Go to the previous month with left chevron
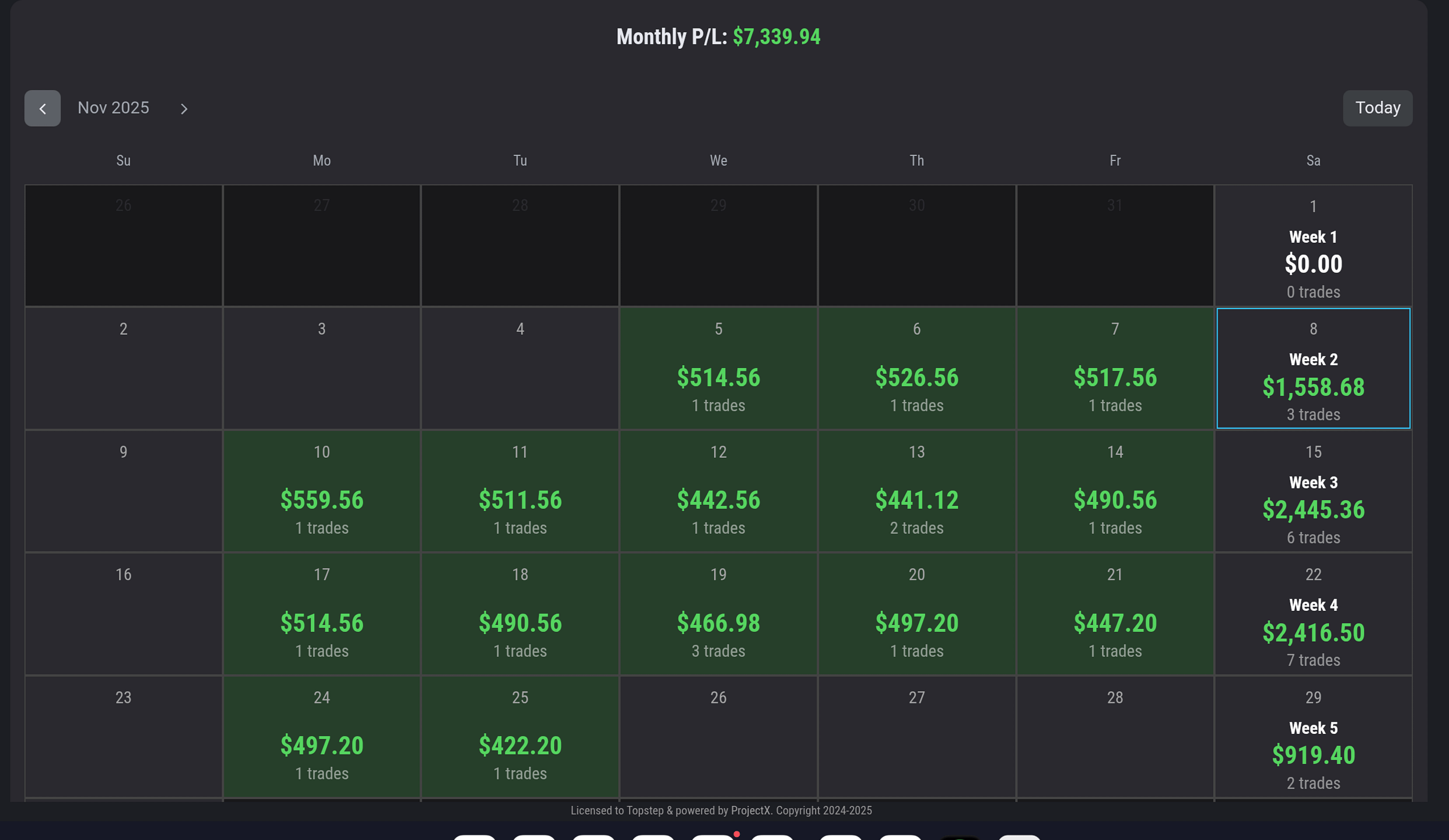 click(42, 108)
